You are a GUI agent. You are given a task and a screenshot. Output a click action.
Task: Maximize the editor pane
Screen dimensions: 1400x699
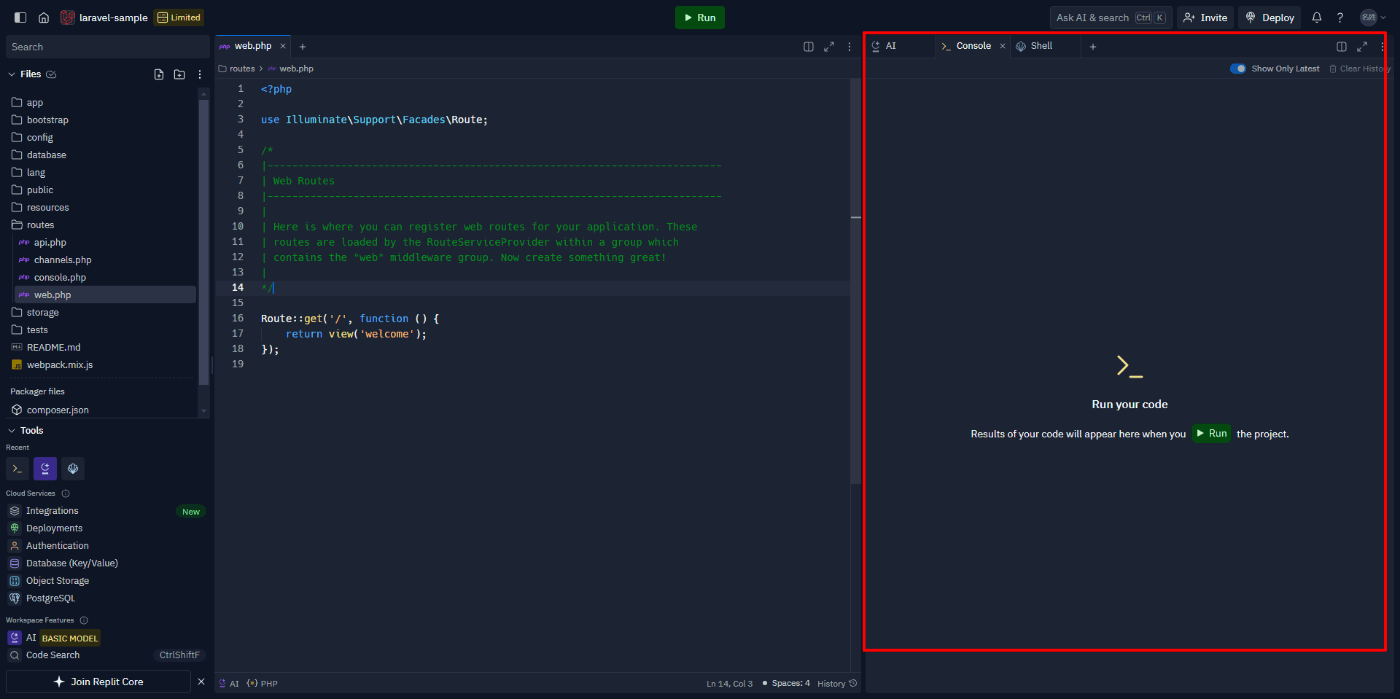pyautogui.click(x=829, y=46)
